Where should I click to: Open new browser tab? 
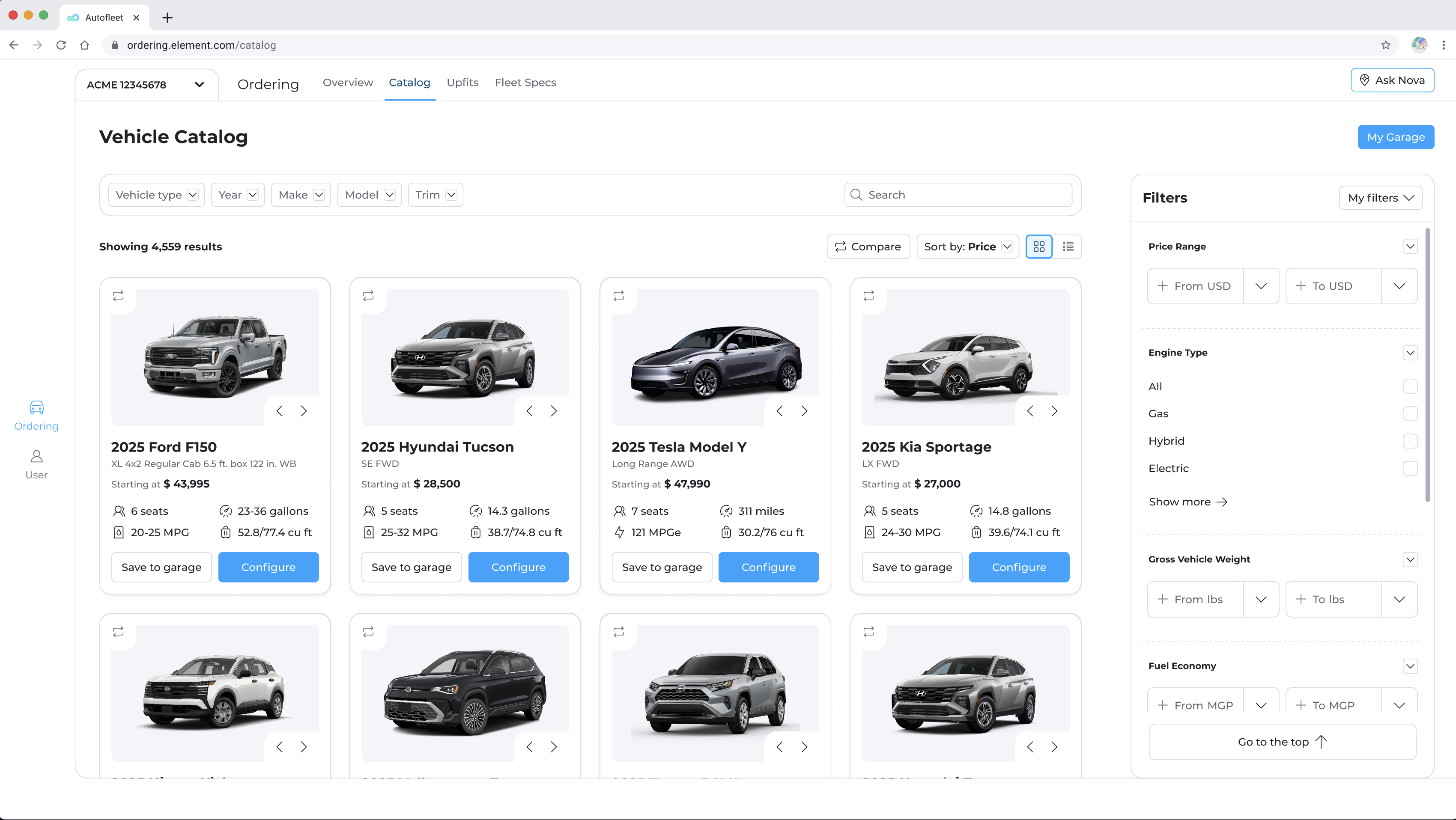click(x=167, y=18)
